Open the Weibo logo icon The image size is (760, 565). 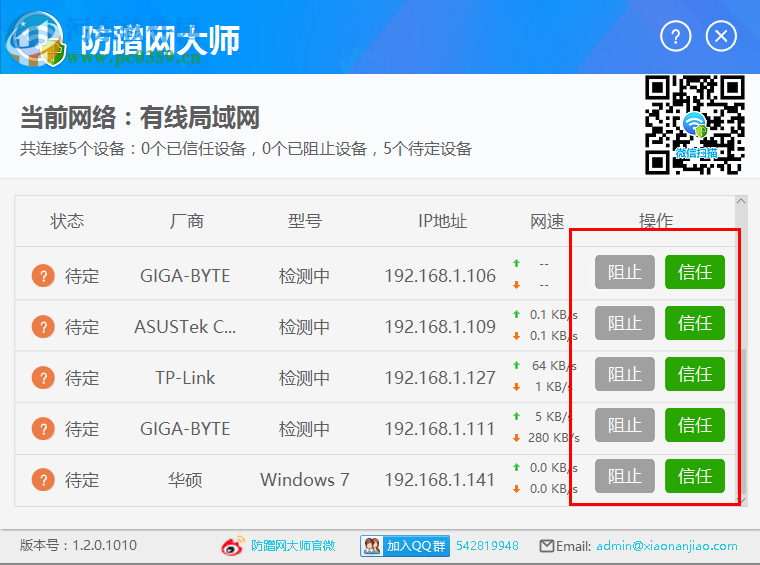pyautogui.click(x=233, y=546)
